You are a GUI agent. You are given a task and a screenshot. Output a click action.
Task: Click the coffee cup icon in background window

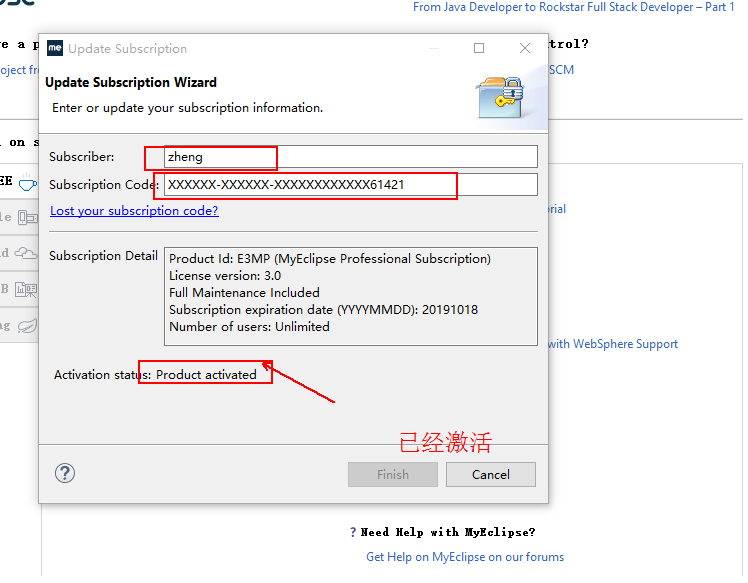[x=28, y=183]
